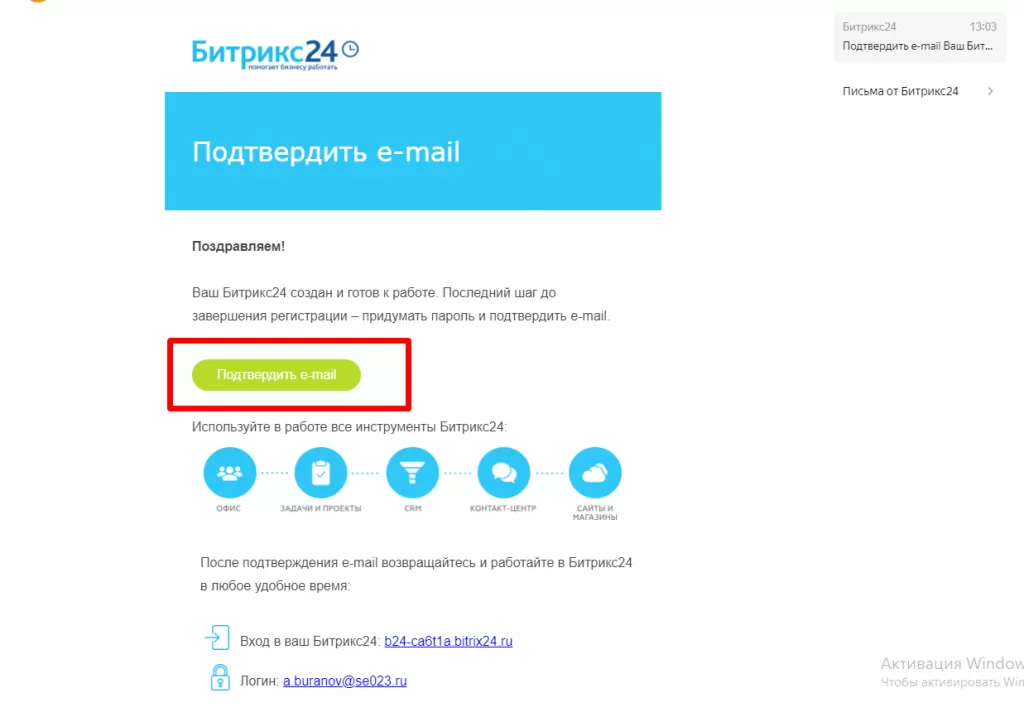Click the Офис people icon

(229, 472)
